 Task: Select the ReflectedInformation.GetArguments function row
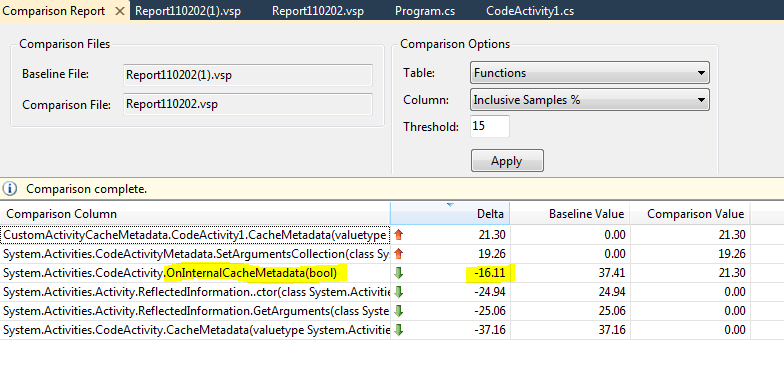point(375,311)
